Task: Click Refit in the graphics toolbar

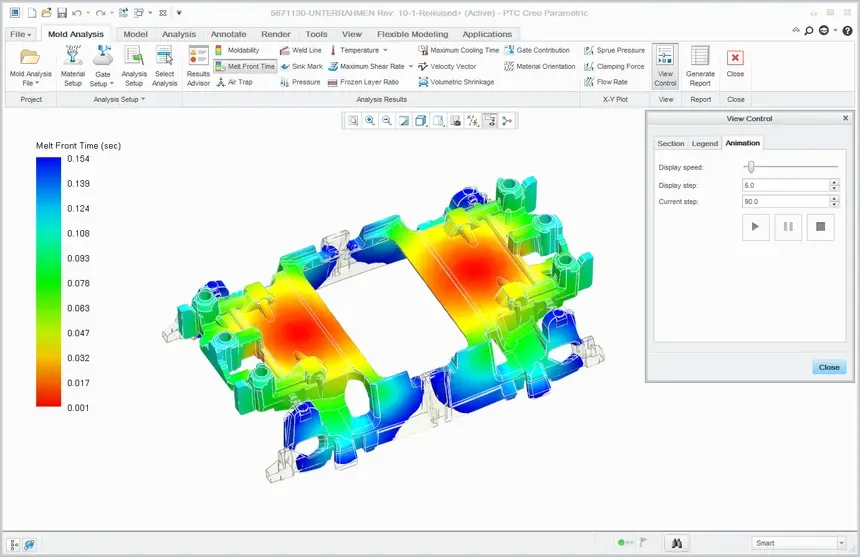Action: (353, 121)
